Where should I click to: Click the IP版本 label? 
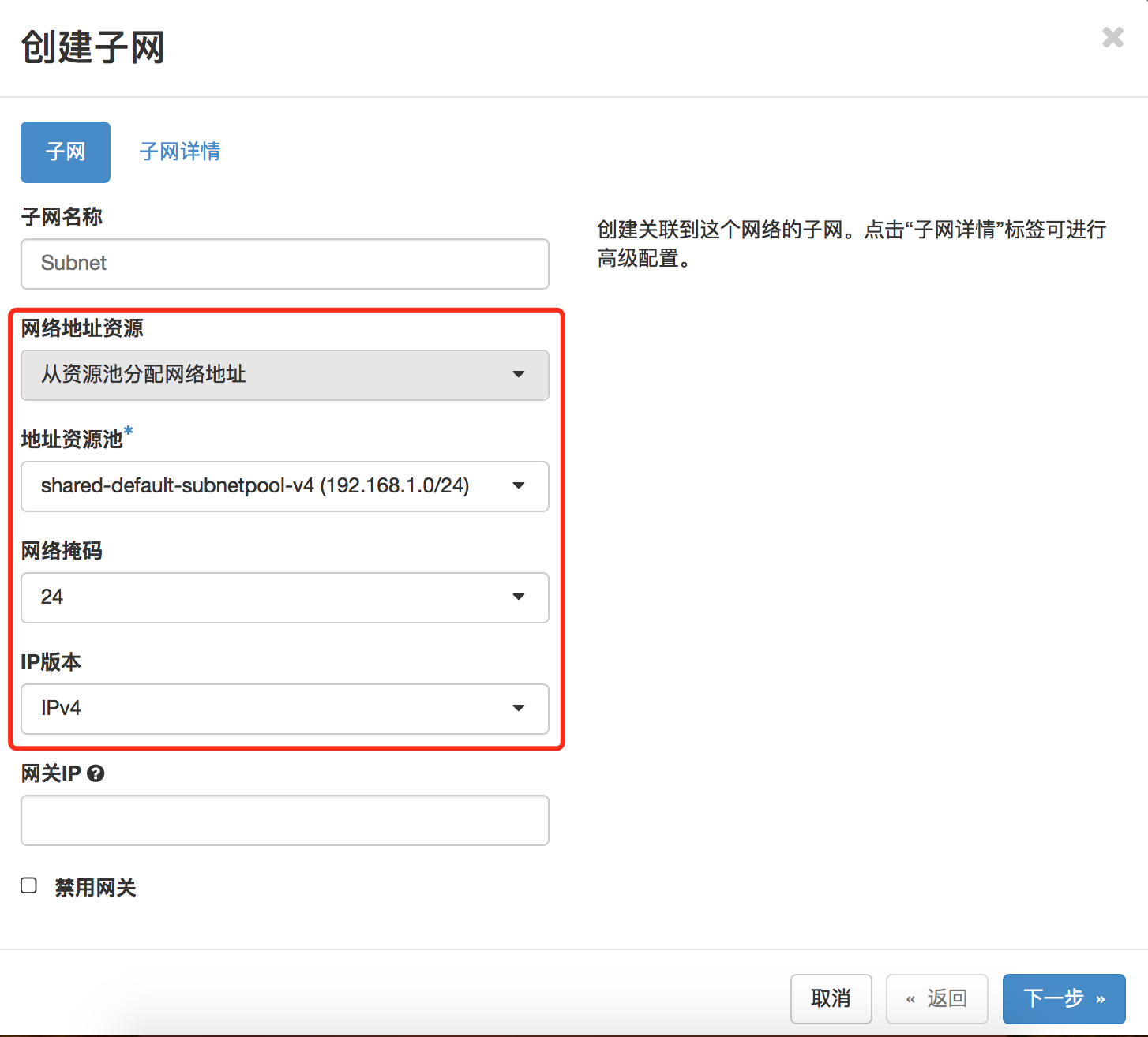[51, 662]
